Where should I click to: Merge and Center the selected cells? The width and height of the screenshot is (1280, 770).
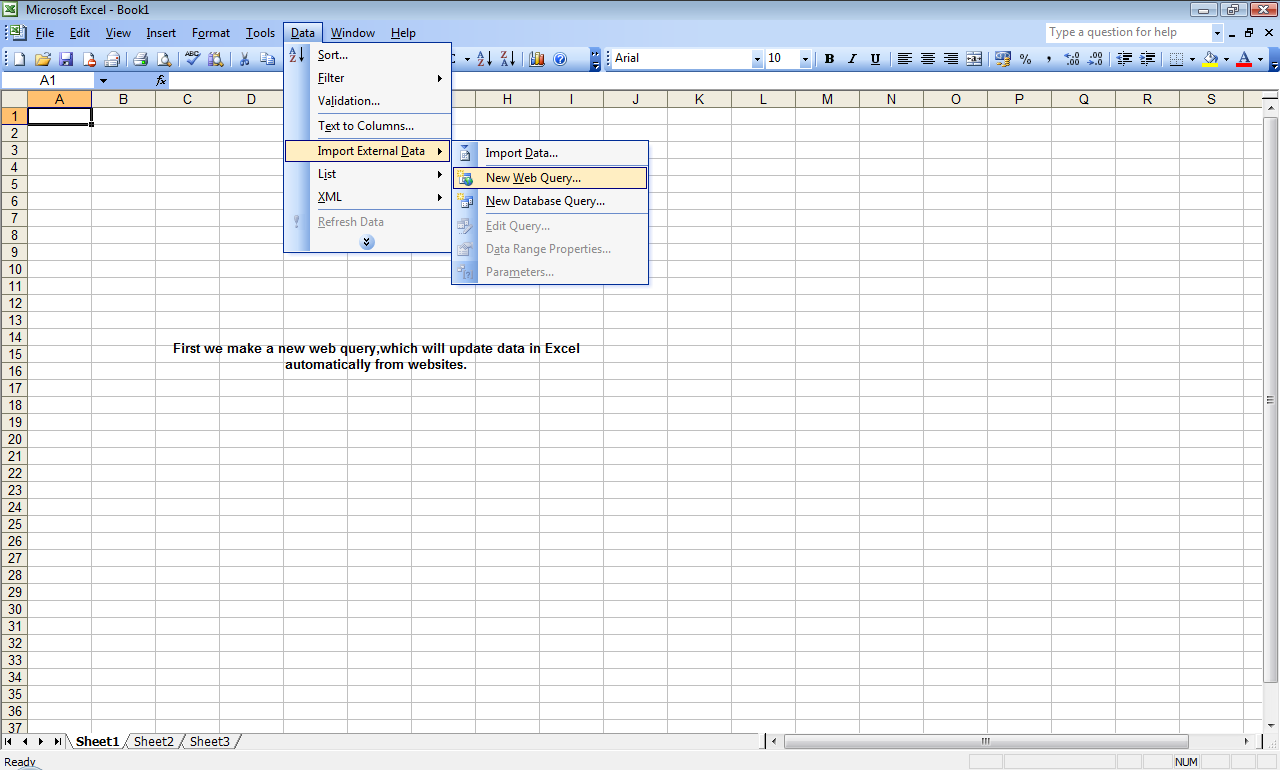(973, 58)
